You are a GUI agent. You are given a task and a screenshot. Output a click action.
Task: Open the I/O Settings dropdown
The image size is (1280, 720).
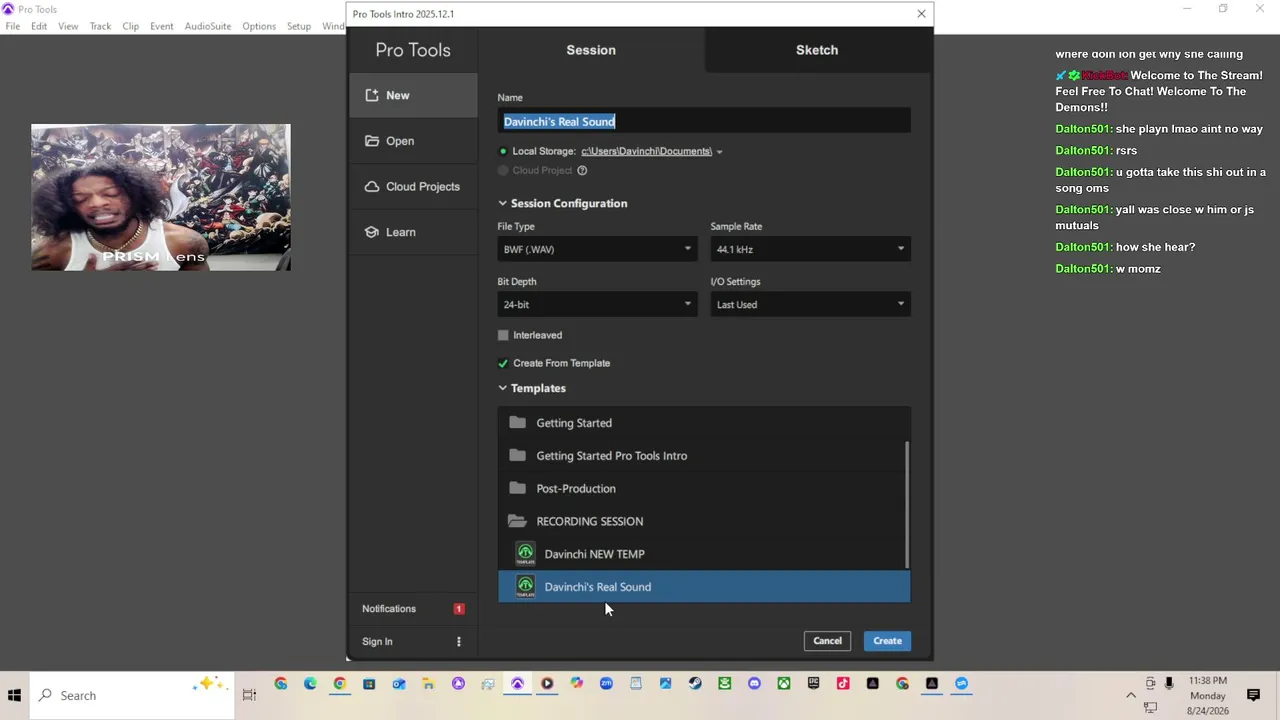click(810, 304)
